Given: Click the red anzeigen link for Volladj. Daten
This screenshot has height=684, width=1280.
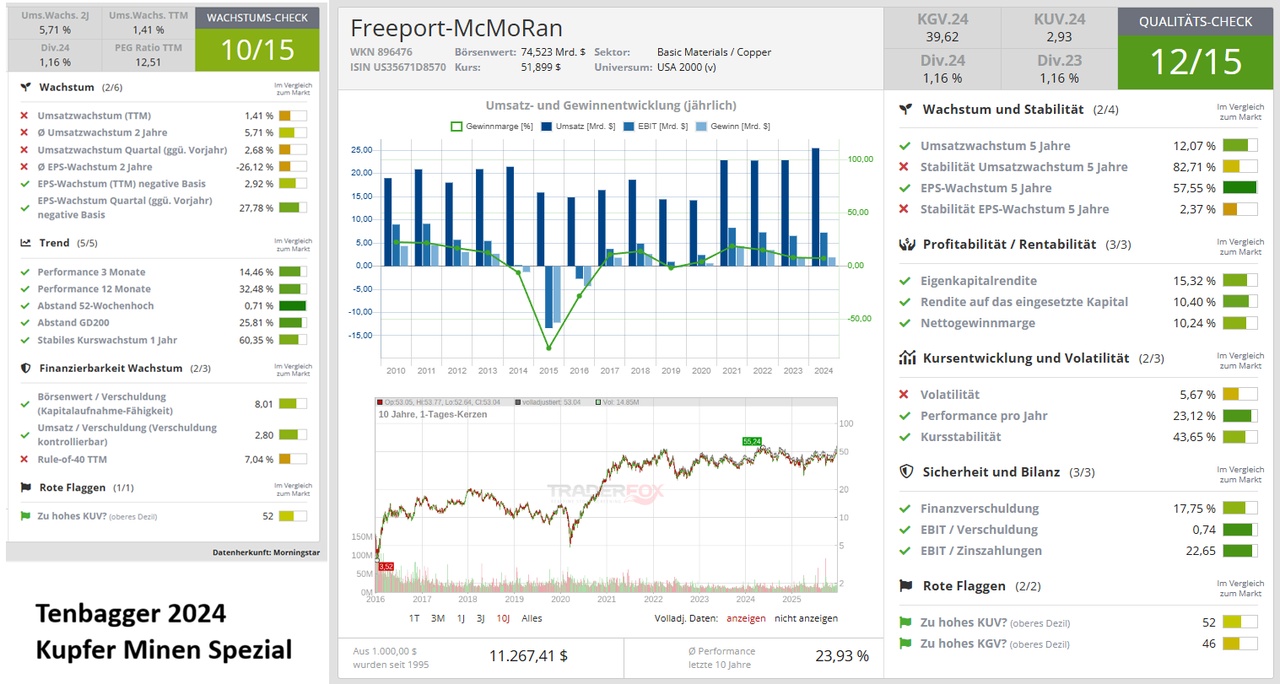Looking at the screenshot, I should (746, 618).
